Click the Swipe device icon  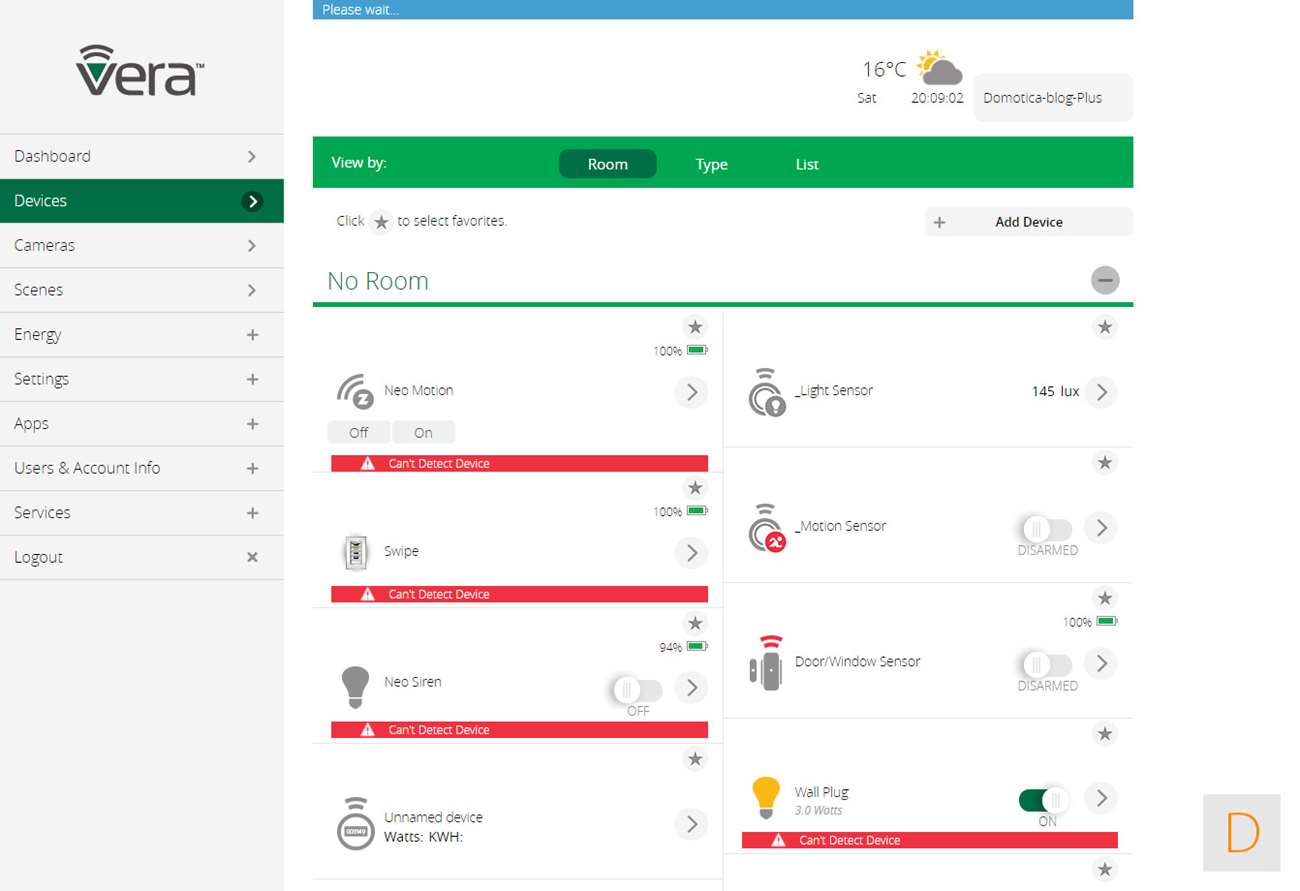tap(355, 552)
